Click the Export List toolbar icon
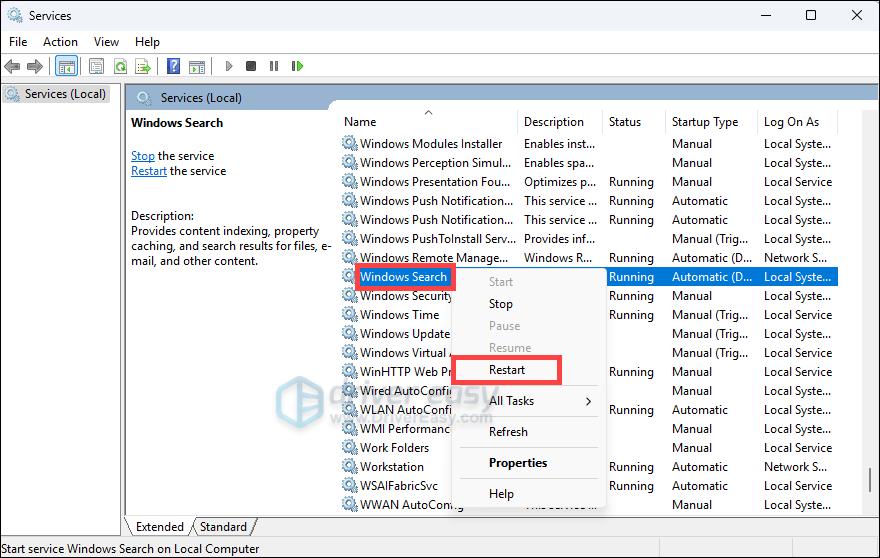The width and height of the screenshot is (880, 558). pyautogui.click(x=143, y=66)
